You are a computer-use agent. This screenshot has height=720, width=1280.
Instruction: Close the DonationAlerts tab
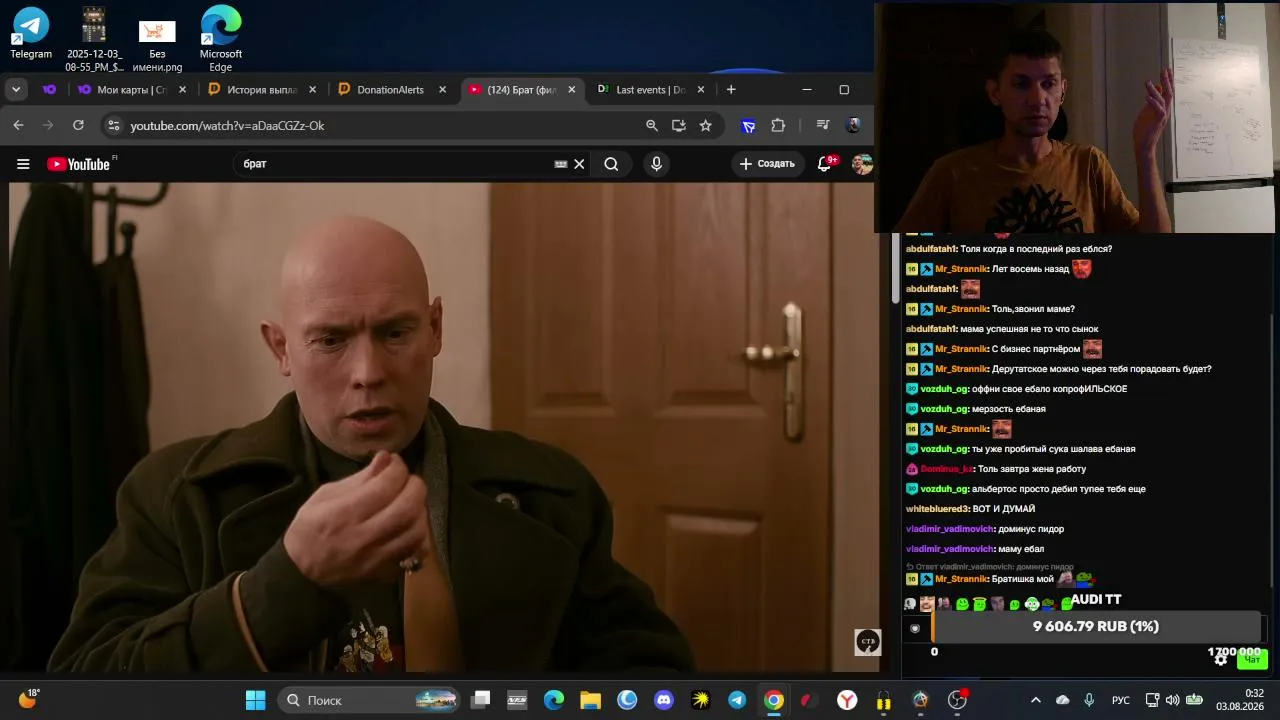click(x=442, y=89)
